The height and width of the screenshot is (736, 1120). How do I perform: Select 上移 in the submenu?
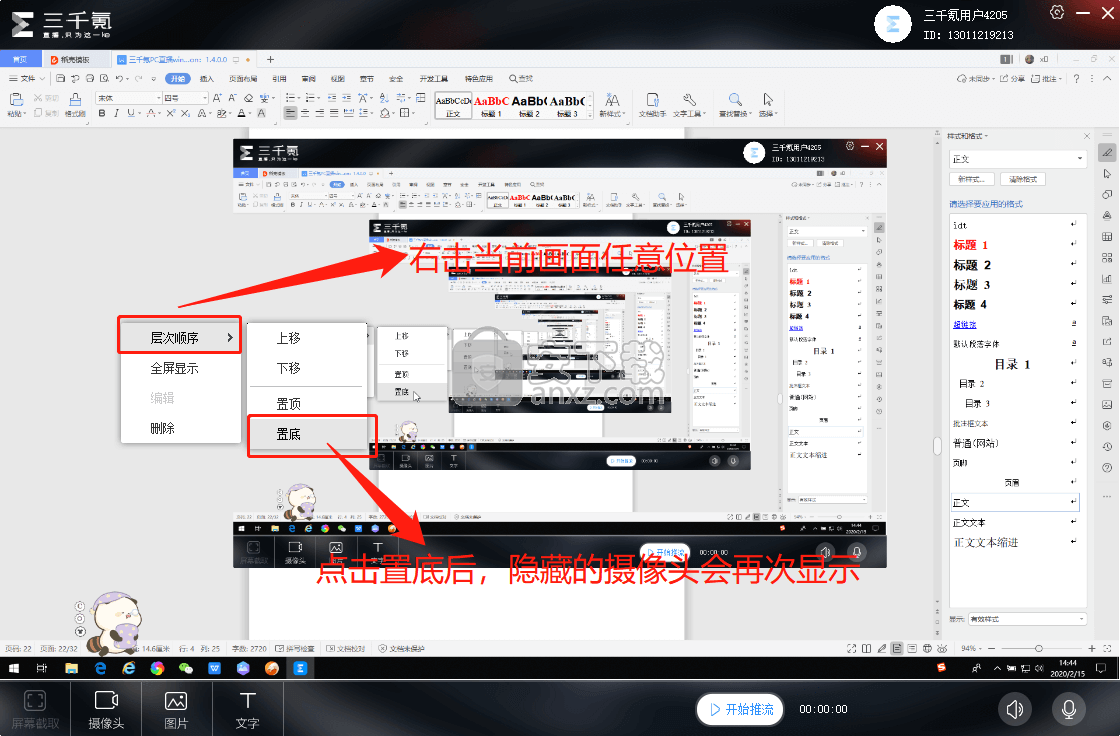pos(289,338)
